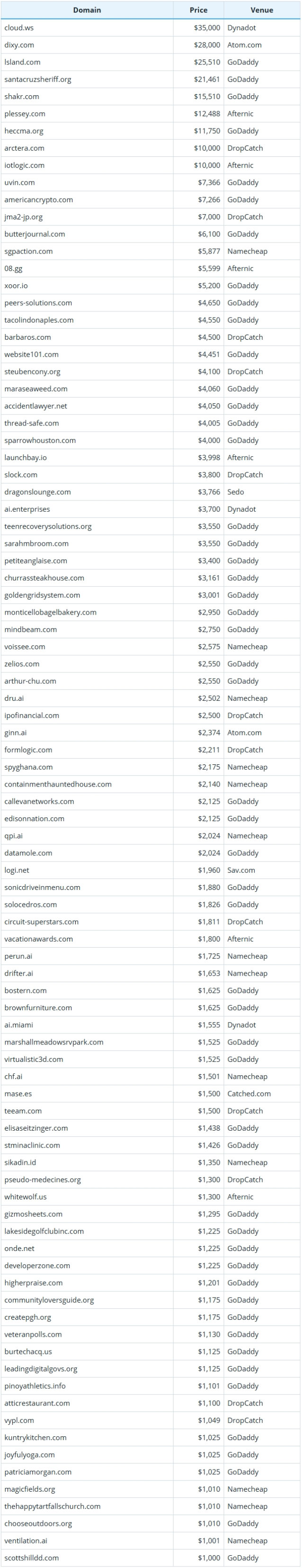Image resolution: width=302 pixels, height=1568 pixels.
Task: Select the Sedo venue for dragonslounge.com
Action: [236, 492]
